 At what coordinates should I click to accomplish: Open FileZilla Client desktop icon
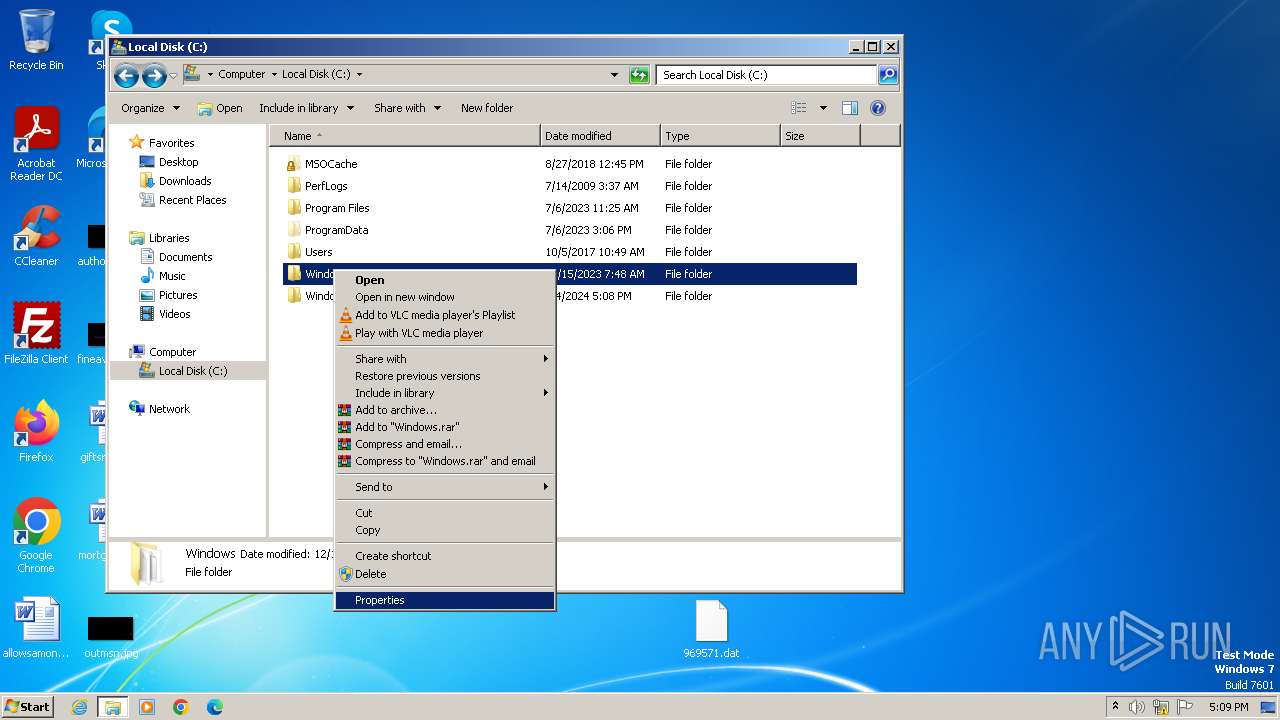(x=36, y=333)
